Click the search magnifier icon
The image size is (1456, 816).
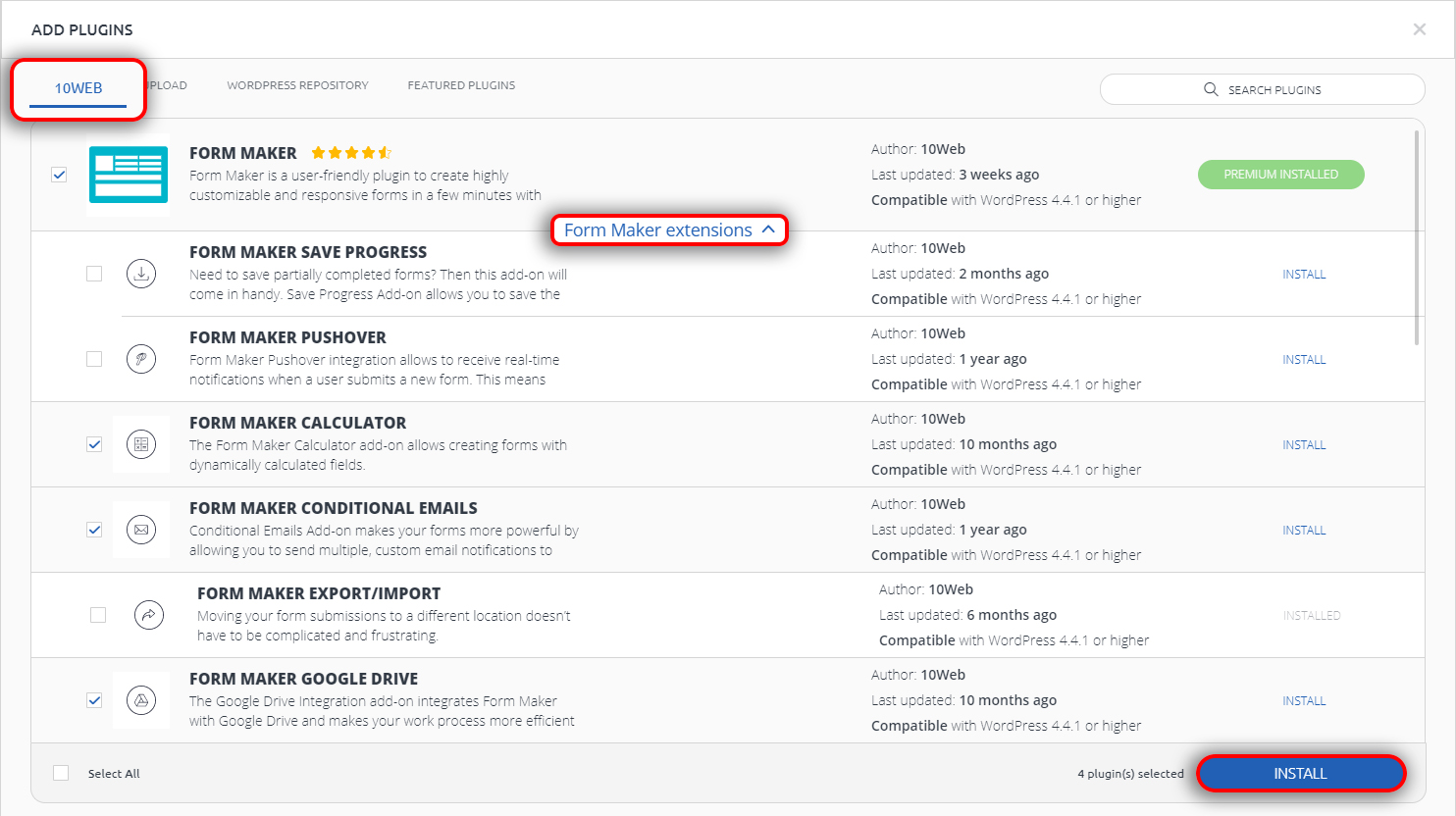(1211, 89)
